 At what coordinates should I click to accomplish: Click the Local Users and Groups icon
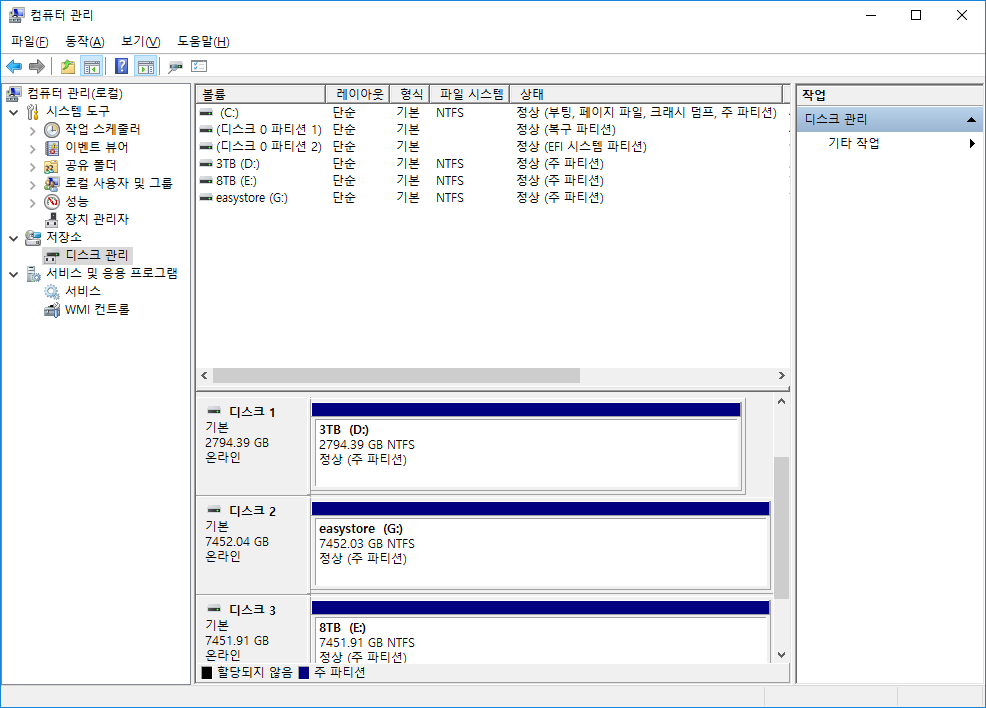tap(52, 184)
